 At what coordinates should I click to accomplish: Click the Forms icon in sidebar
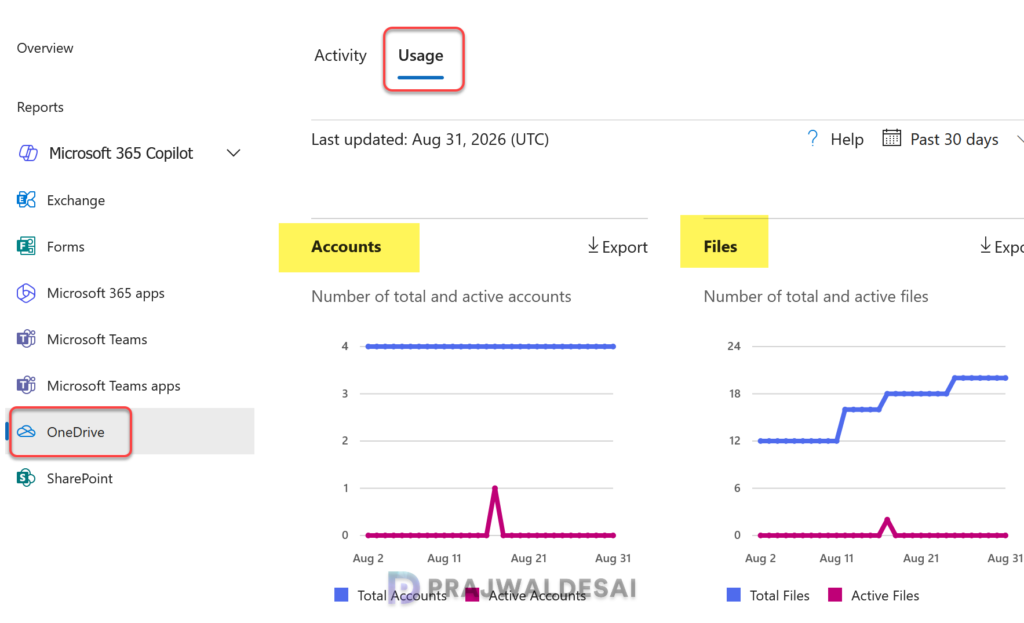(26, 246)
